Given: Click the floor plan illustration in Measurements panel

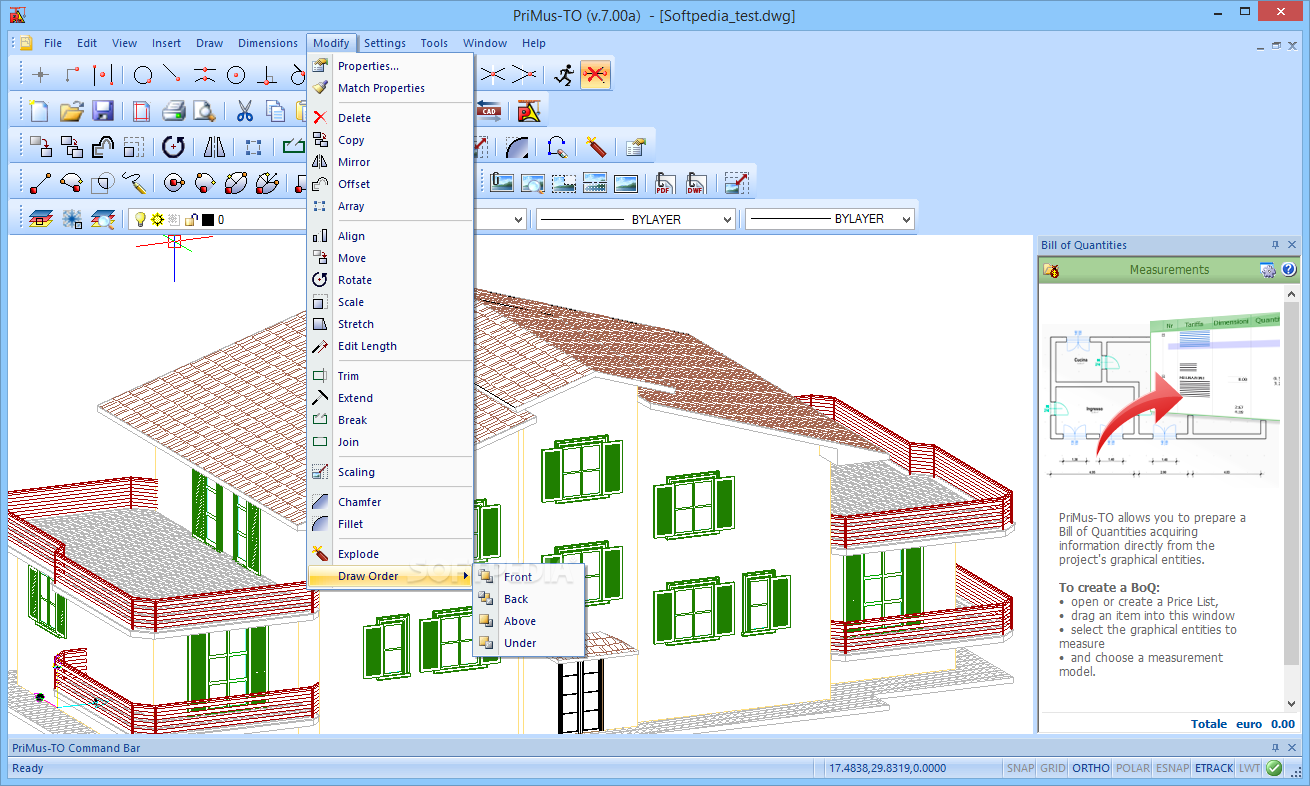Looking at the screenshot, I should tap(1161, 399).
